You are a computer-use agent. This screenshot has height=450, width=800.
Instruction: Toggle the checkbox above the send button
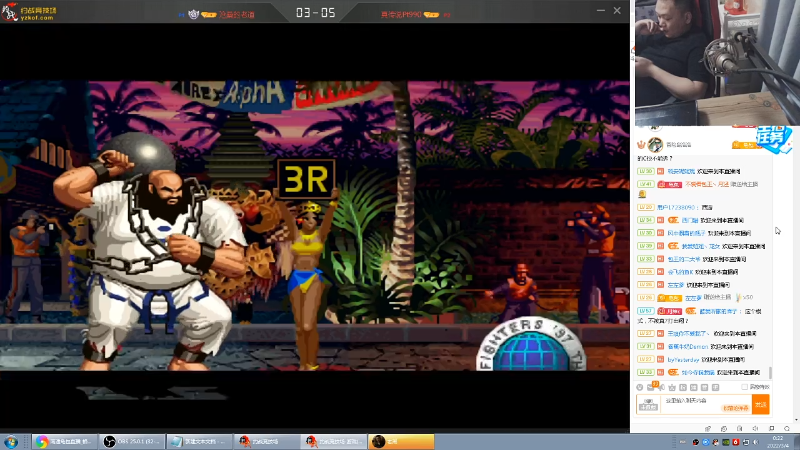[744, 387]
